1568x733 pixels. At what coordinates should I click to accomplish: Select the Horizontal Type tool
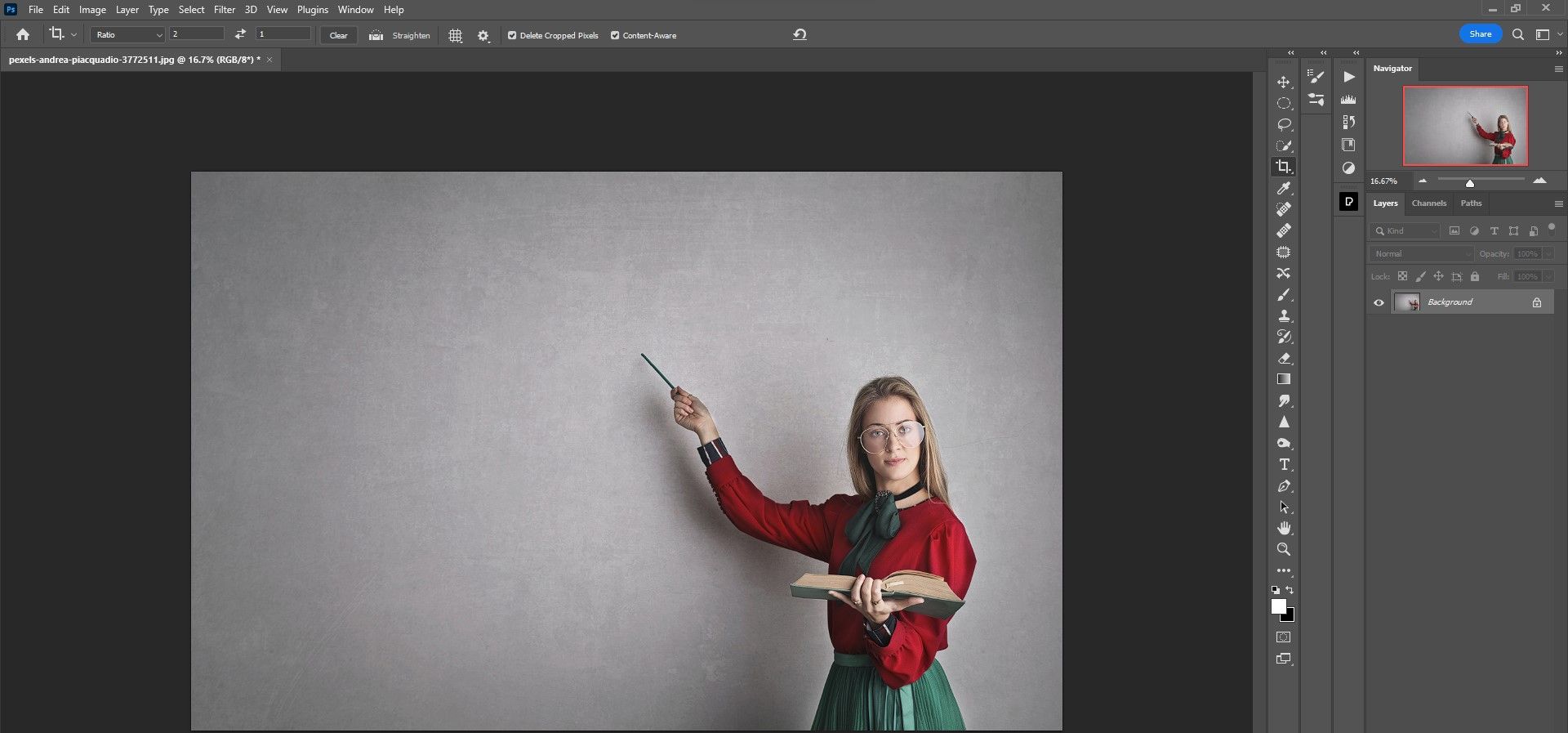click(1284, 464)
